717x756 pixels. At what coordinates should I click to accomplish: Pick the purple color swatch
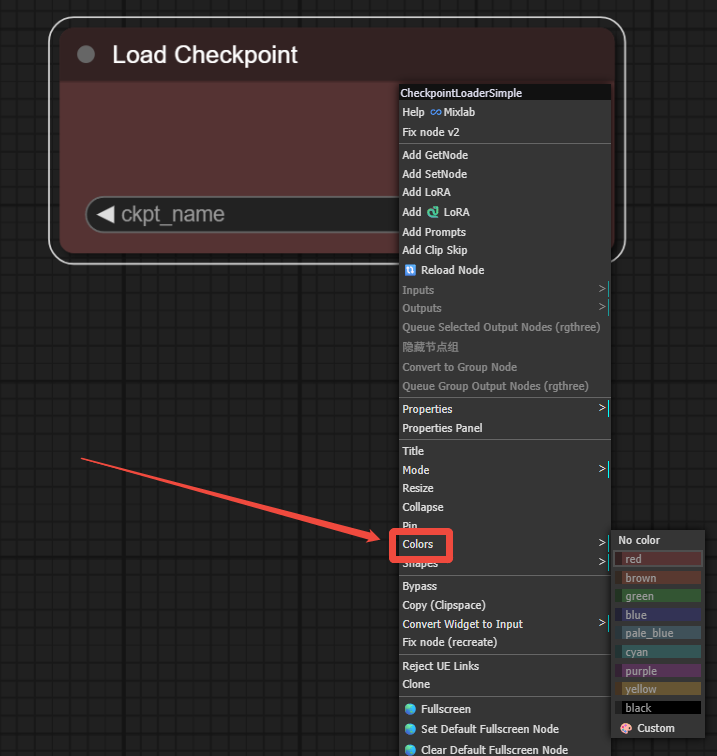pyautogui.click(x=657, y=671)
